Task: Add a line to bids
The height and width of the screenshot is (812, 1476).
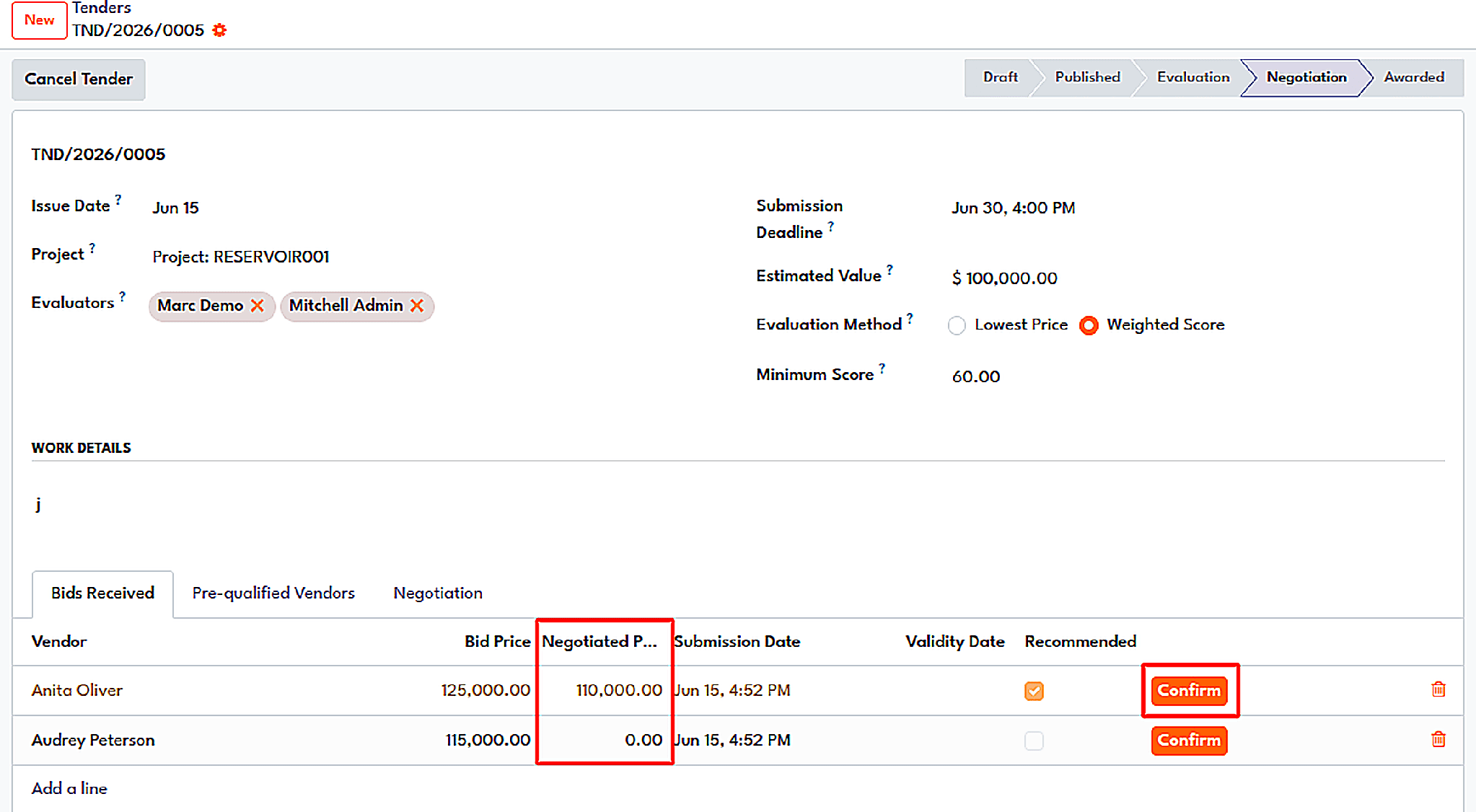Action: coord(69,789)
